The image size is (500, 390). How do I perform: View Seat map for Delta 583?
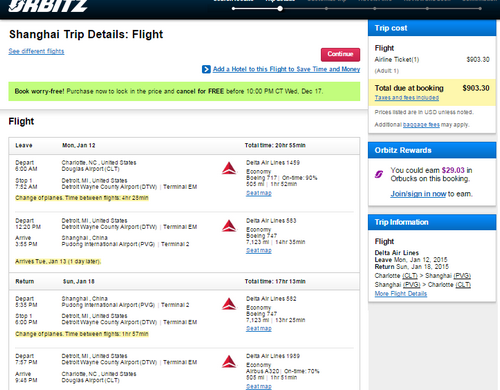(x=259, y=250)
